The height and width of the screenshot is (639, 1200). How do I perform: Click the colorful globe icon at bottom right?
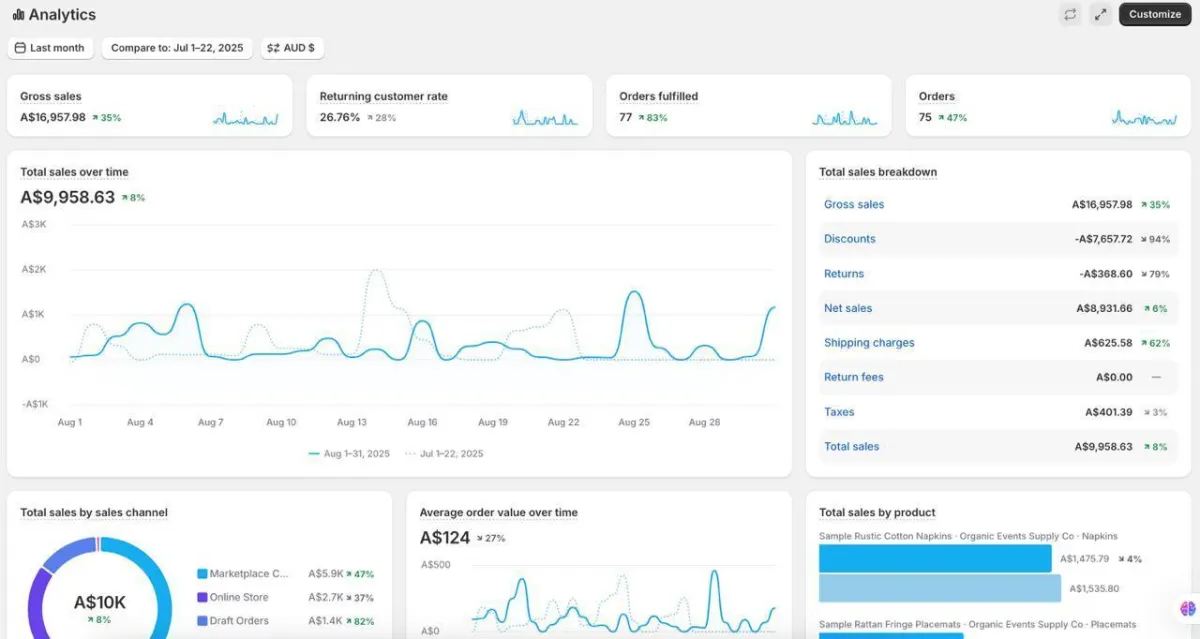point(1188,608)
